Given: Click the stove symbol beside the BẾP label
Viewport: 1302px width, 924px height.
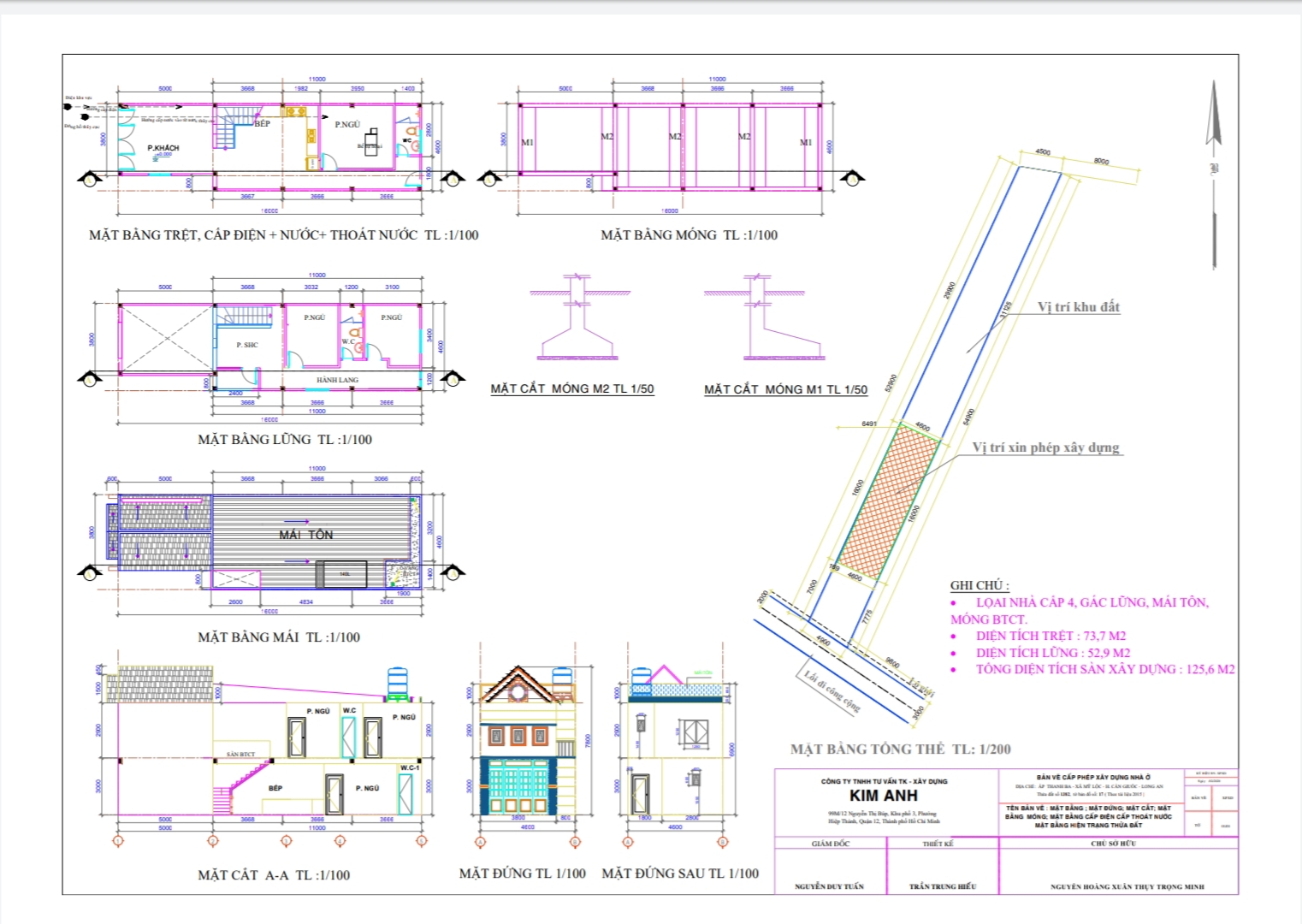Looking at the screenshot, I should [295, 111].
